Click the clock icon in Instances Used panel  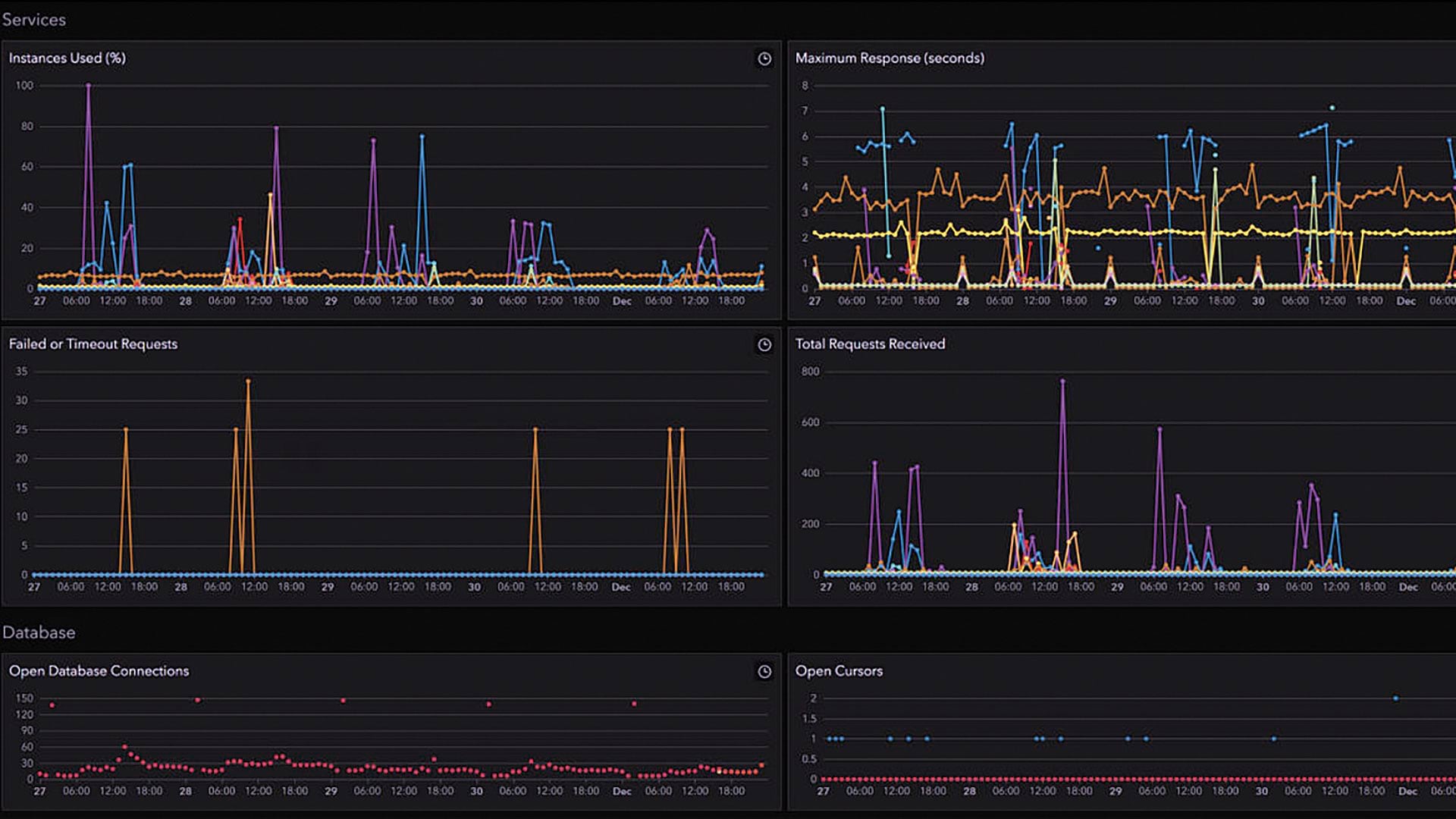[x=764, y=59]
